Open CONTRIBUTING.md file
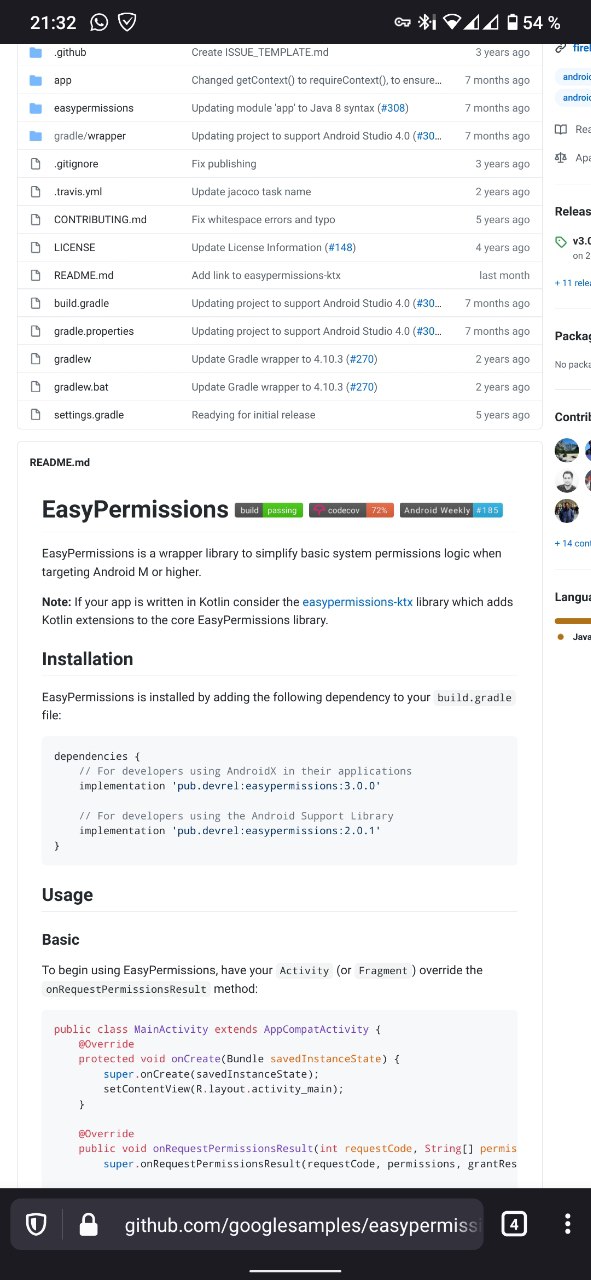Screen dimensions: 591x1280 pos(100,220)
